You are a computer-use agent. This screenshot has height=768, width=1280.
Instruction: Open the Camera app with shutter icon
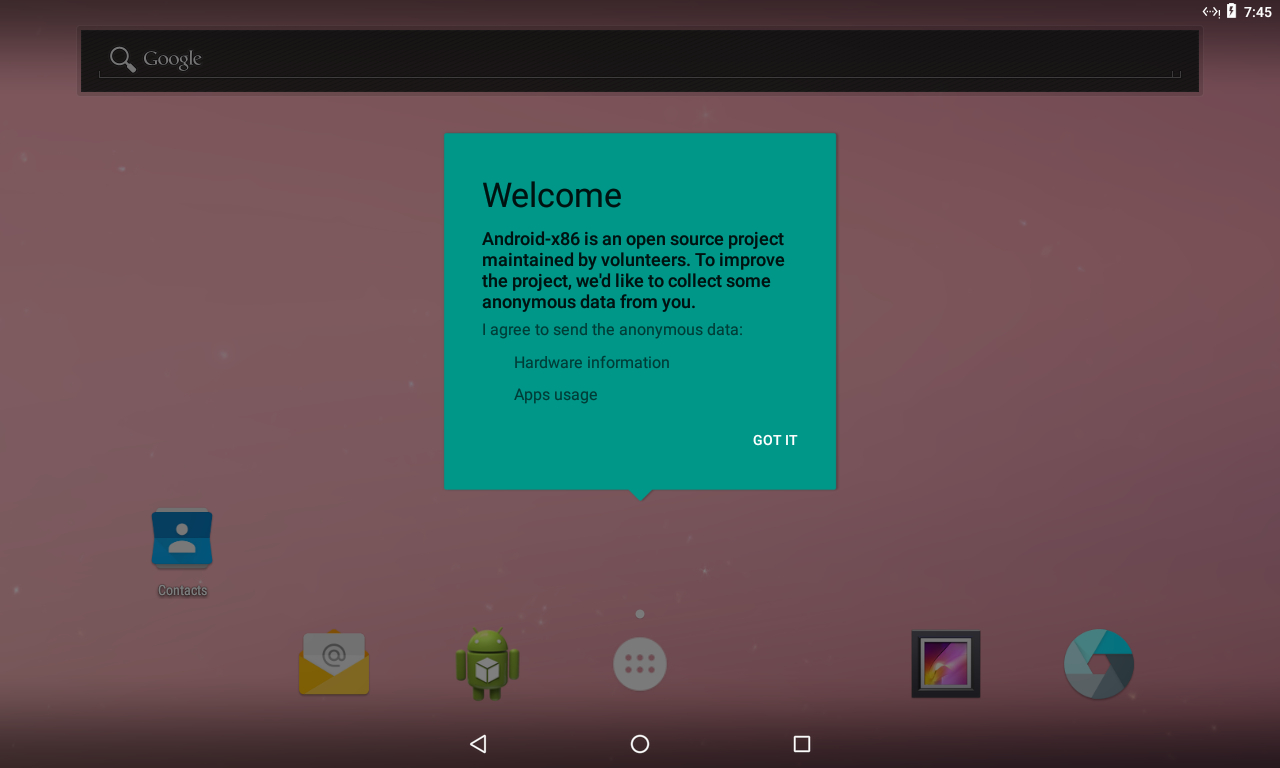[1099, 664]
